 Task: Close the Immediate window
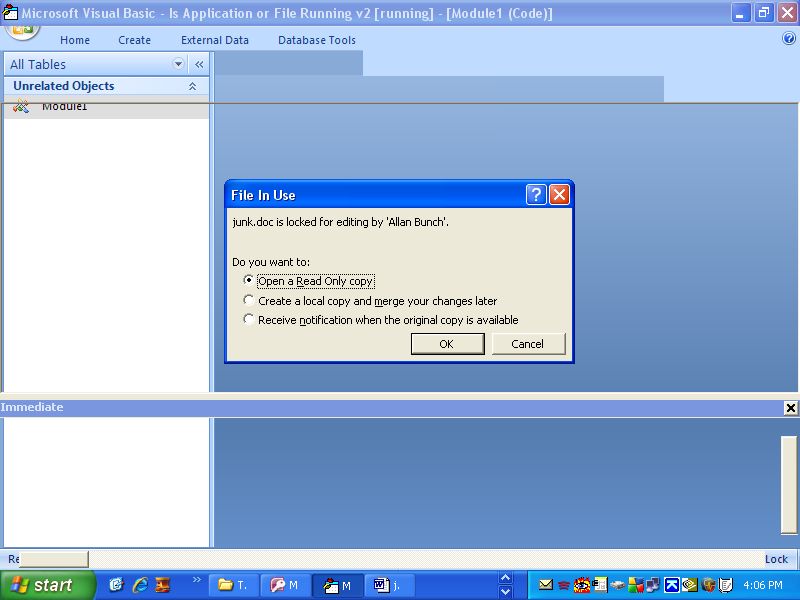point(790,408)
